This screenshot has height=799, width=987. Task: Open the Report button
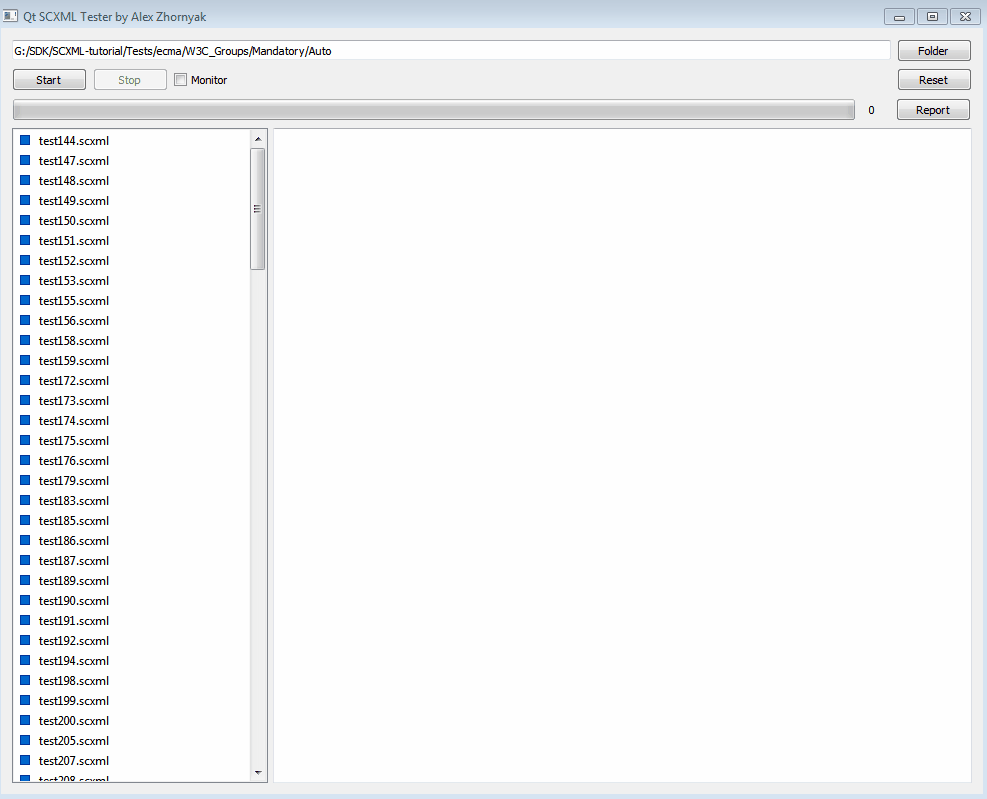pyautogui.click(x=933, y=110)
